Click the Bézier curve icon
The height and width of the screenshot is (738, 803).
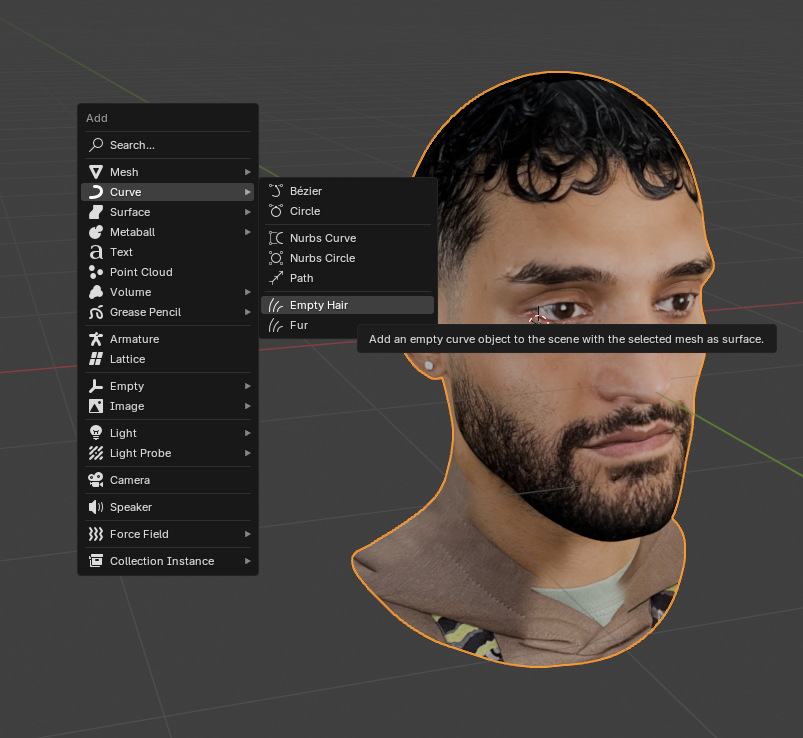(276, 191)
